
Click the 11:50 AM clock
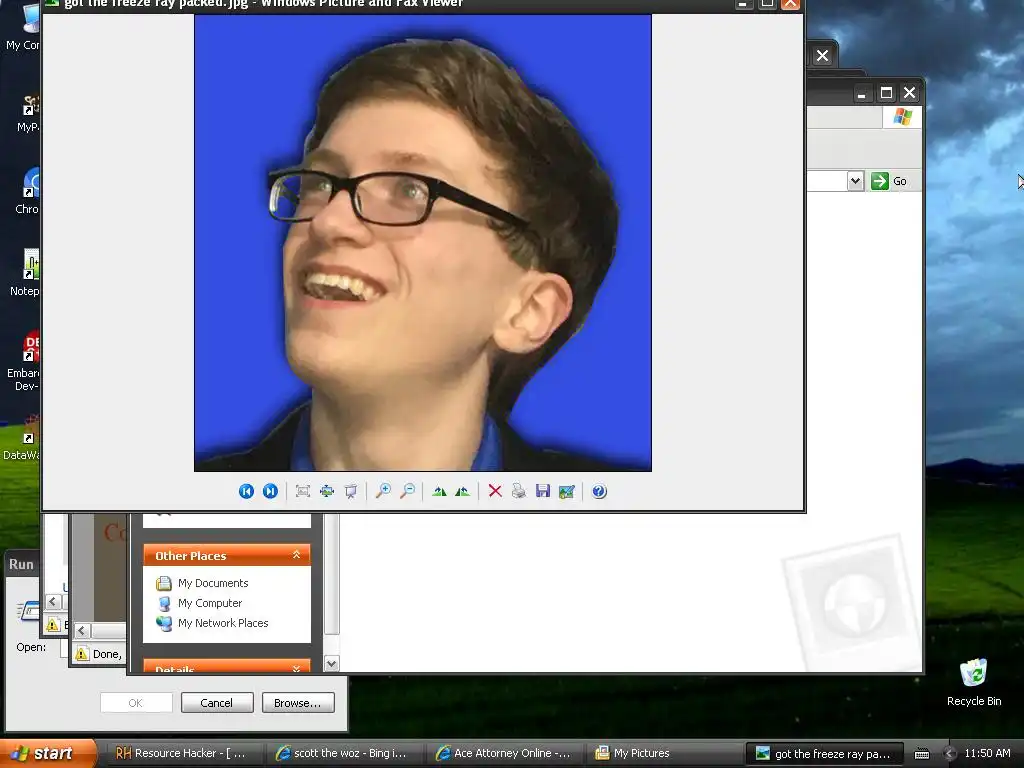[x=987, y=753]
